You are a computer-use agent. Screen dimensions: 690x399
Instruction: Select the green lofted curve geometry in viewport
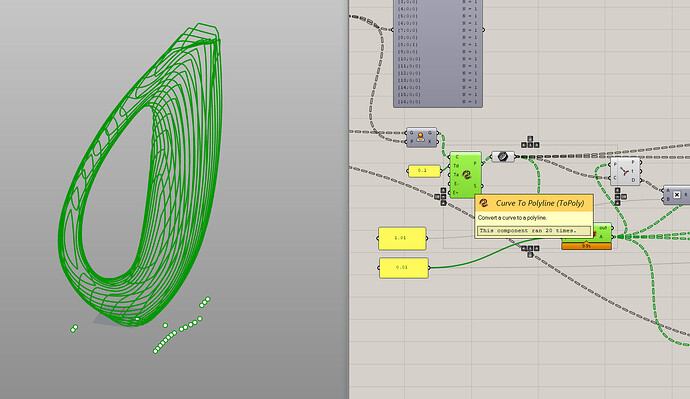141,175
